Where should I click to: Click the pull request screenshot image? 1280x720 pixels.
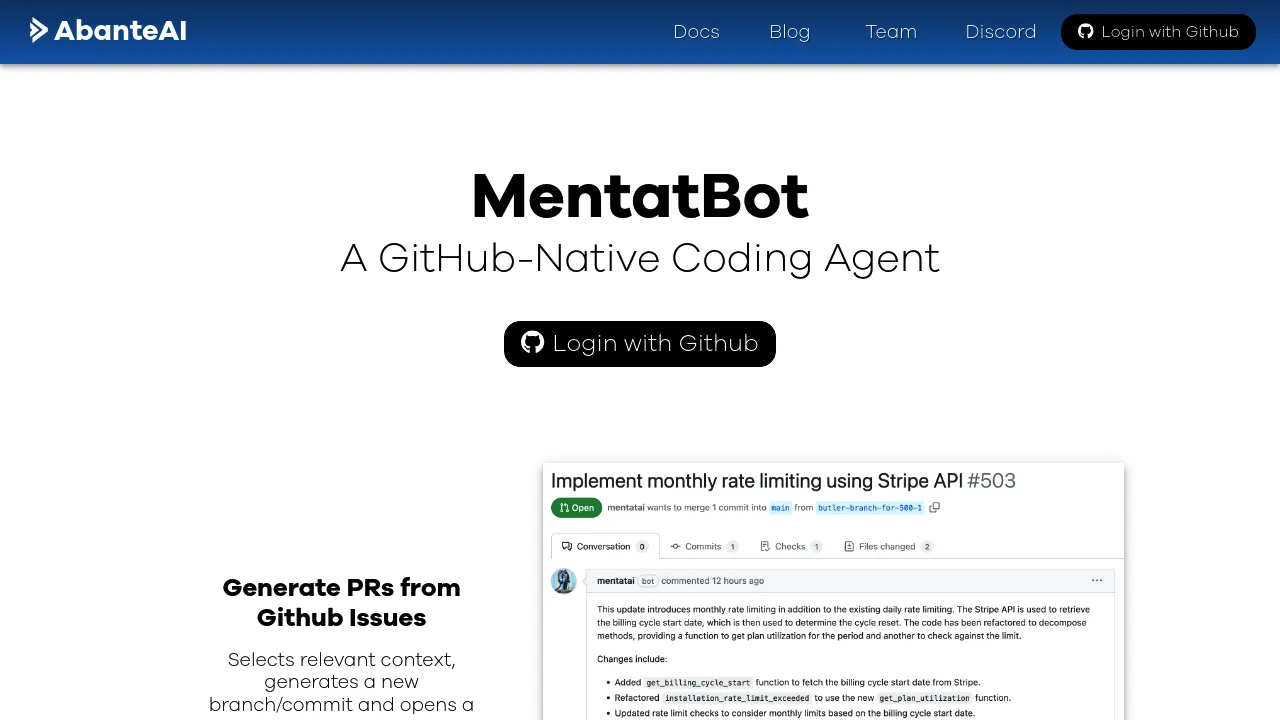point(833,591)
